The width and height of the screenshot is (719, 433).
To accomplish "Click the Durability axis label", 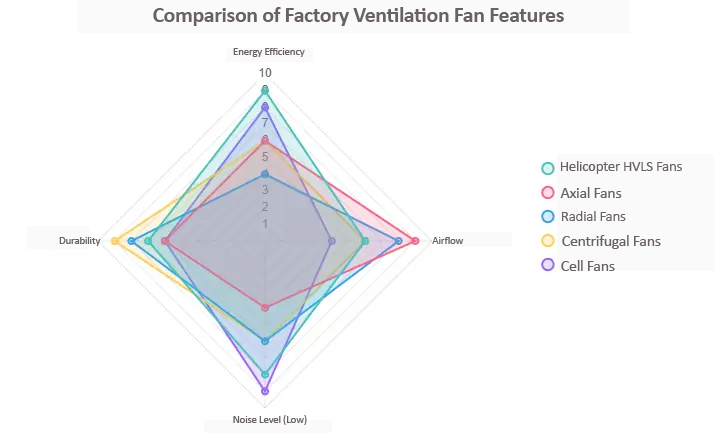I will point(78,241).
